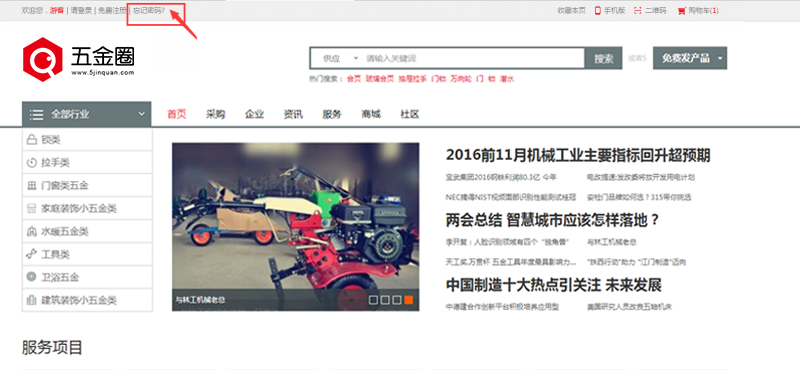This screenshot has height=370, width=800.
Task: Open the shopping cart icon 购物车
Action: tap(681, 11)
